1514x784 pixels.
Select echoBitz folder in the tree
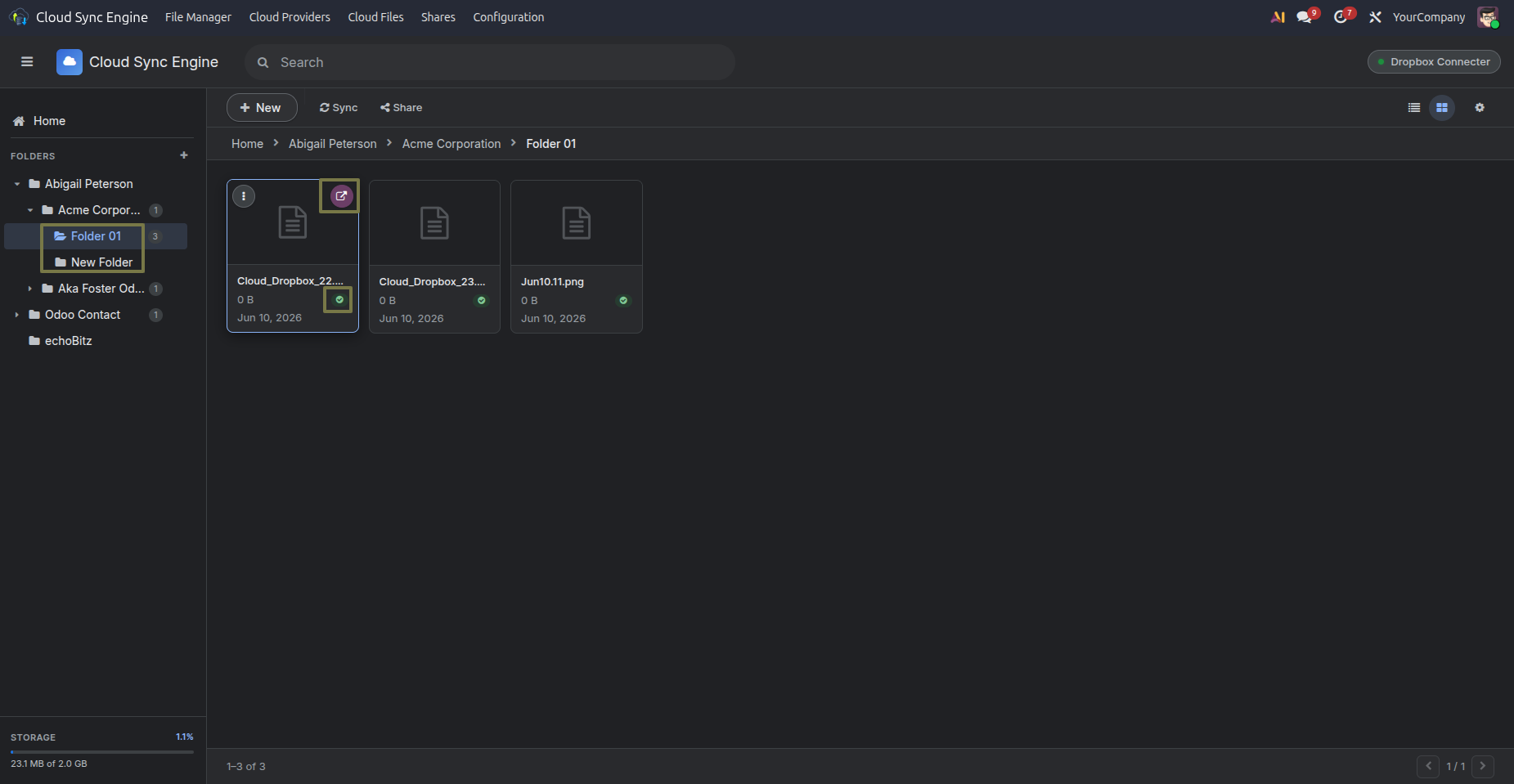click(69, 341)
